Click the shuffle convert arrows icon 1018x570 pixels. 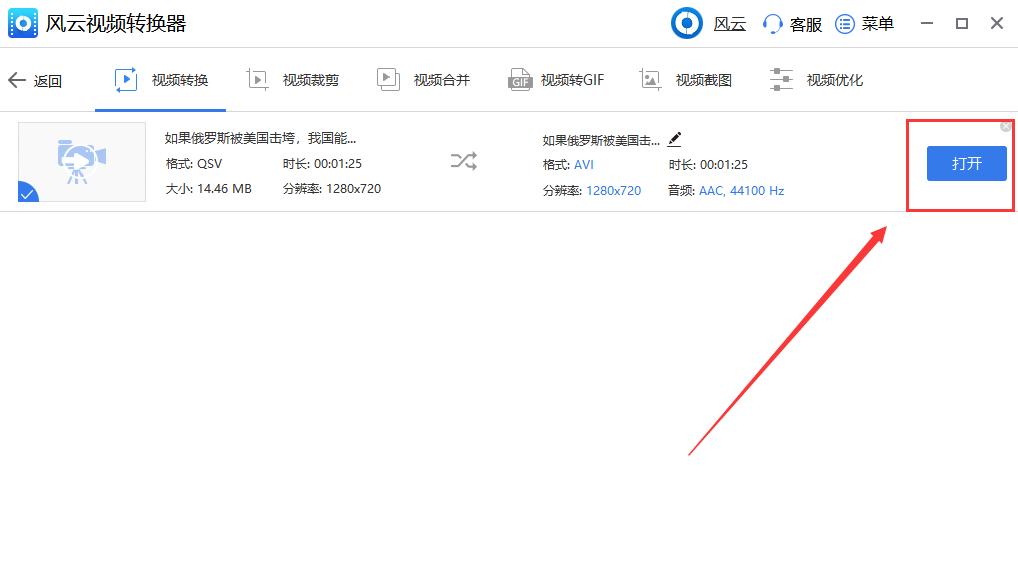point(464,161)
